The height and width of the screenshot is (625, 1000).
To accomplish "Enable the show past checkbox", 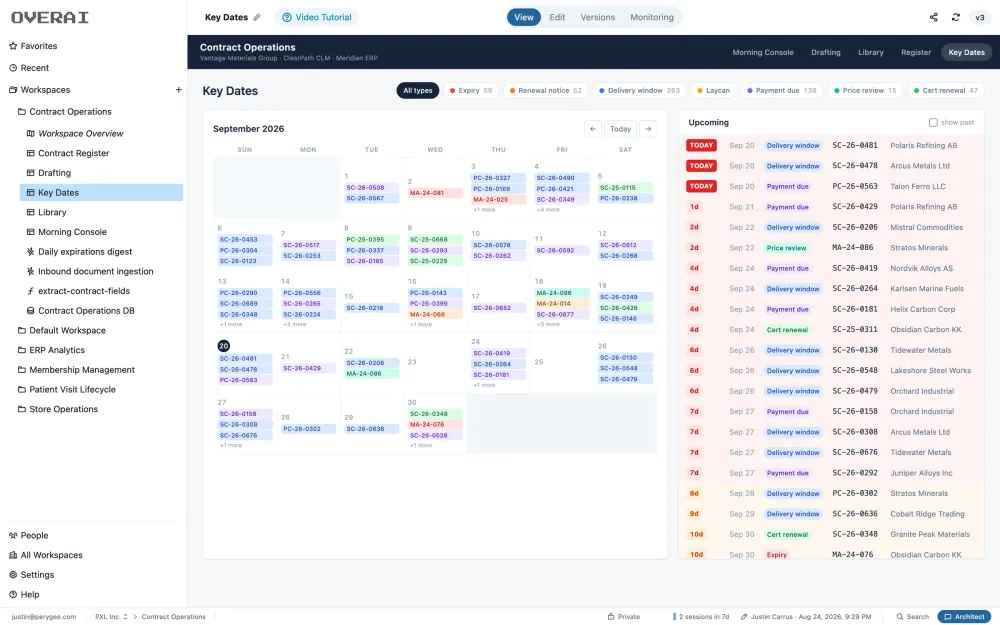I will [933, 122].
